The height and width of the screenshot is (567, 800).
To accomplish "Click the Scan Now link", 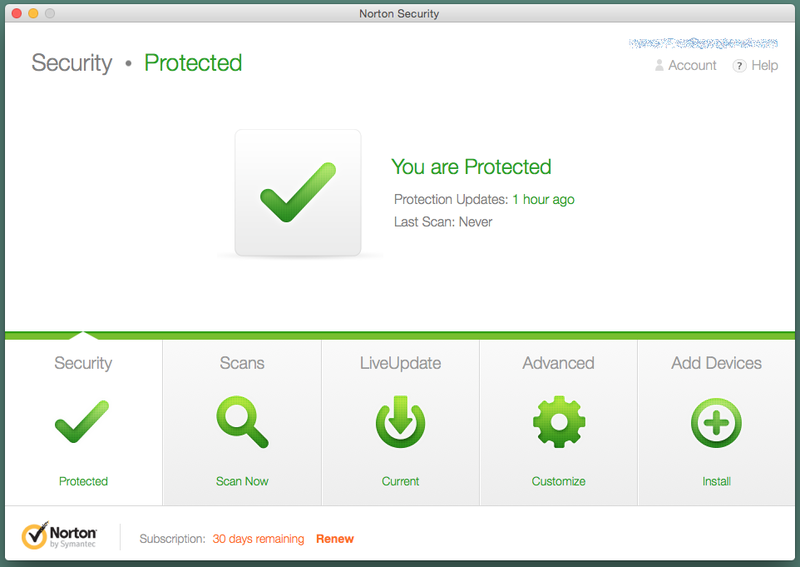I will [x=242, y=481].
